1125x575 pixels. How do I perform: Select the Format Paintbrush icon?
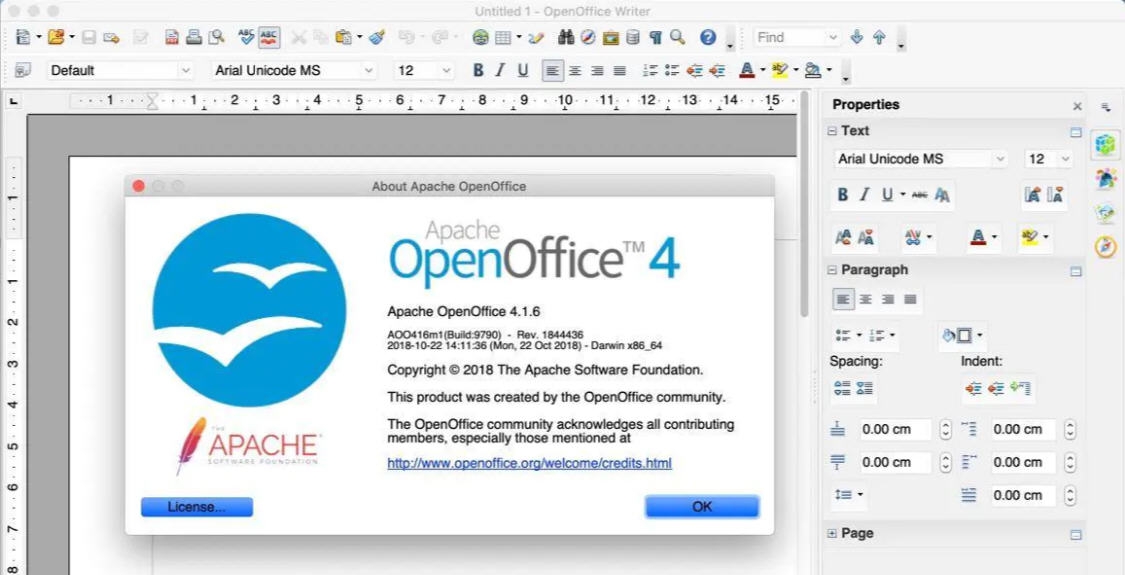pyautogui.click(x=377, y=37)
